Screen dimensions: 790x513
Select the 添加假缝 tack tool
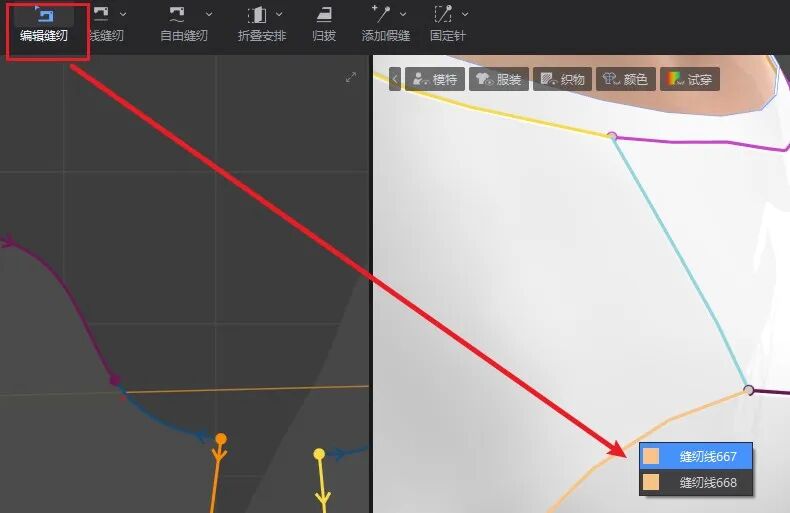385,25
